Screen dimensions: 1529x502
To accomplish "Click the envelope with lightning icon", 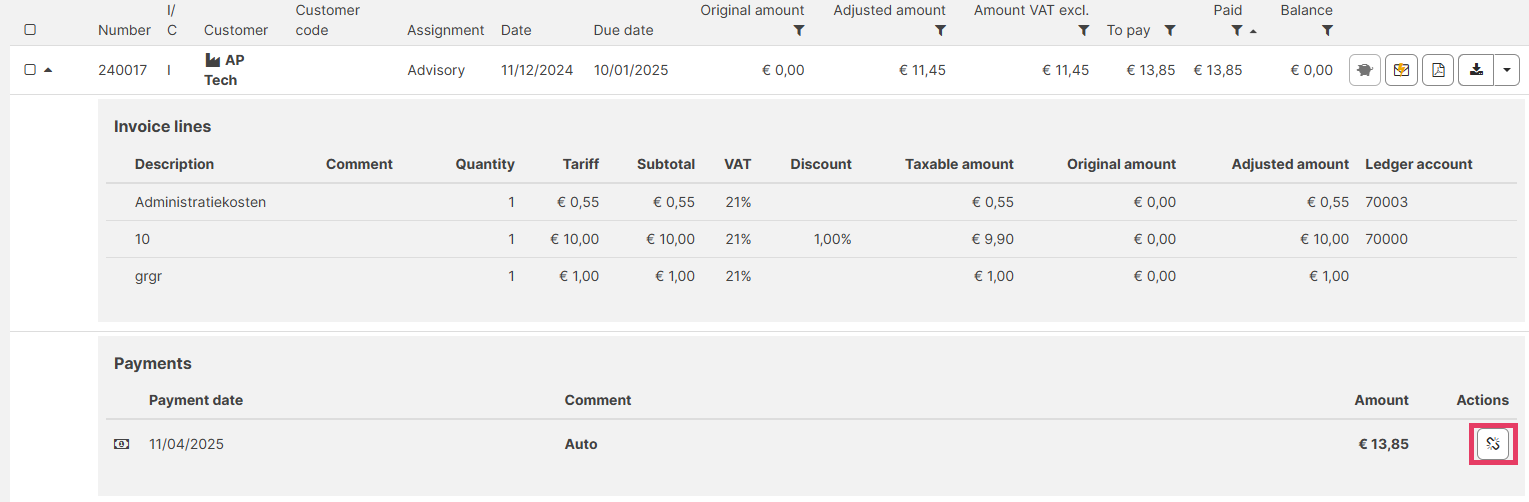I will tap(1401, 70).
